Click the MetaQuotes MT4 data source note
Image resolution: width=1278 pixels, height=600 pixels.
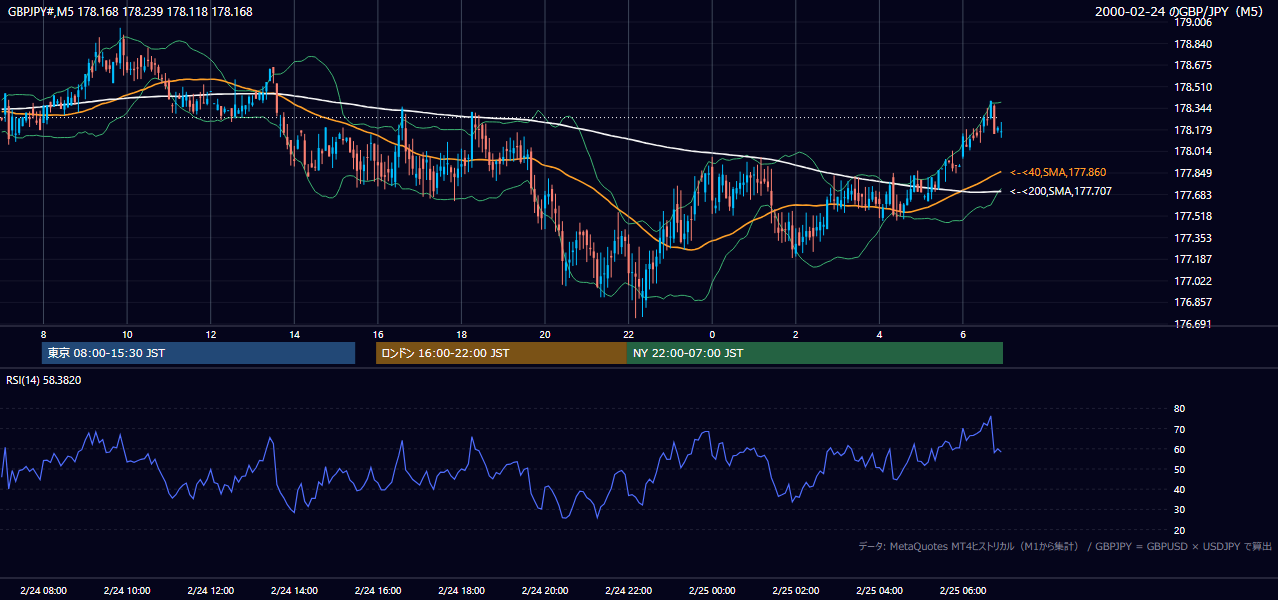tap(1065, 546)
